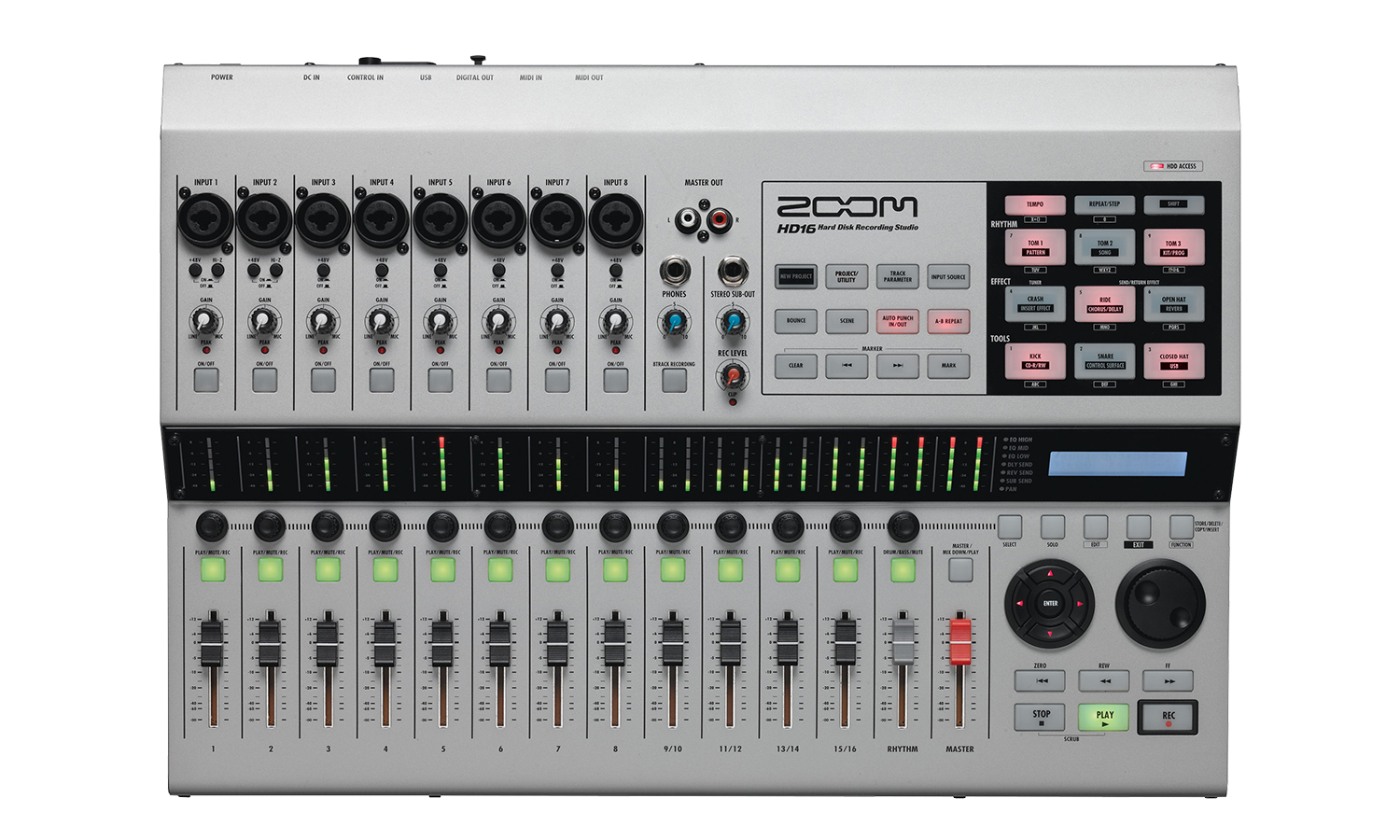
Task: Leave with the EXIT key
Action: tap(1139, 526)
